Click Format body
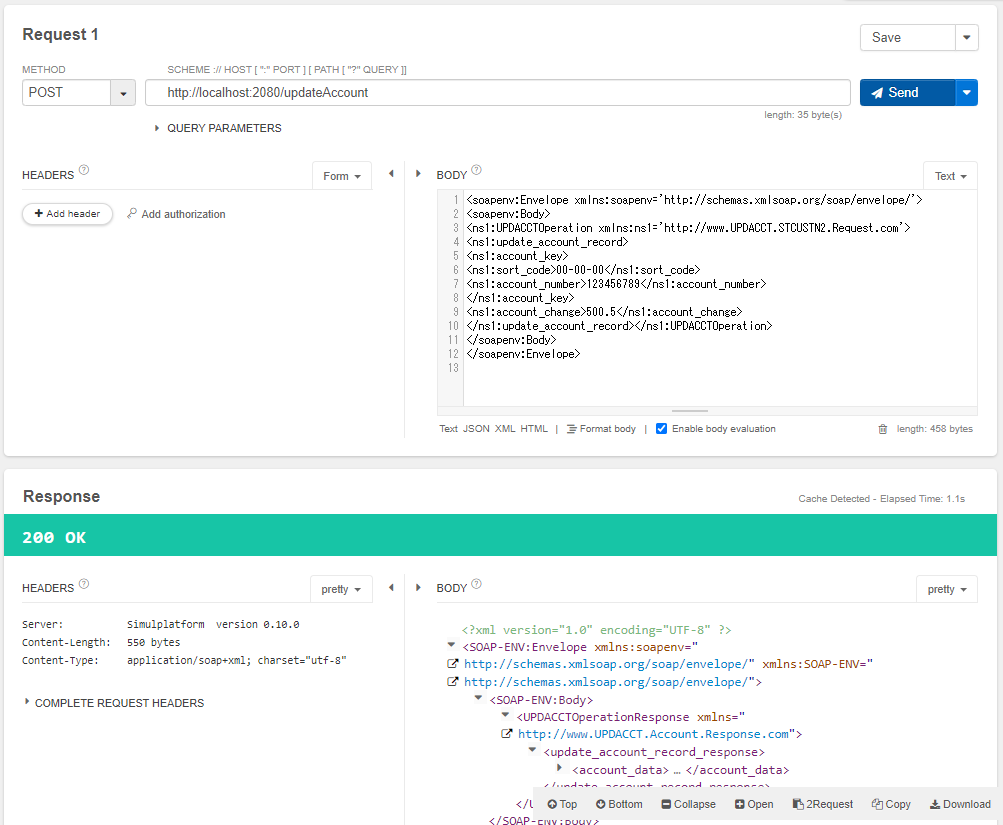The width and height of the screenshot is (1003, 825). 601,428
